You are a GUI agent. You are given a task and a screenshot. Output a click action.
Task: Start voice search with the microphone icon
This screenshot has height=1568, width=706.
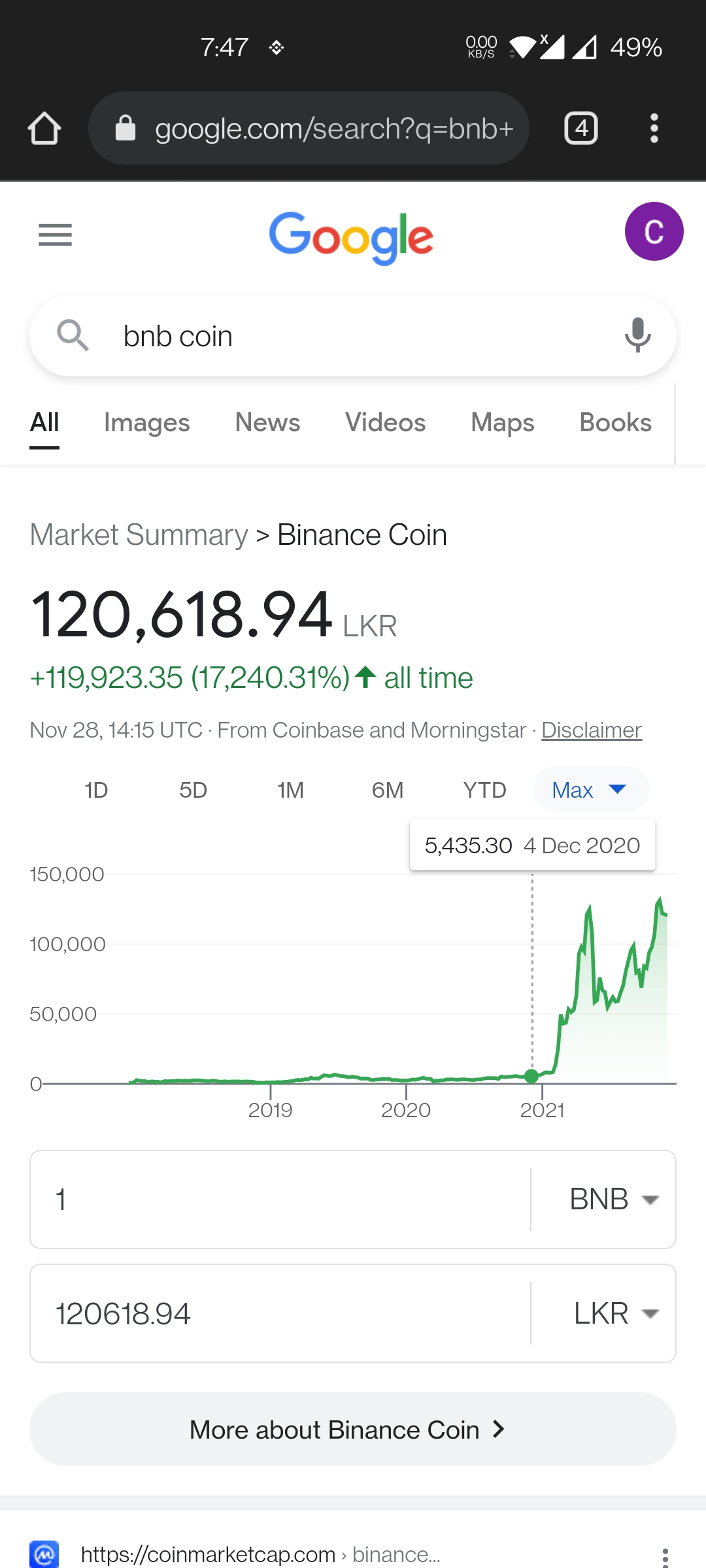pyautogui.click(x=637, y=335)
